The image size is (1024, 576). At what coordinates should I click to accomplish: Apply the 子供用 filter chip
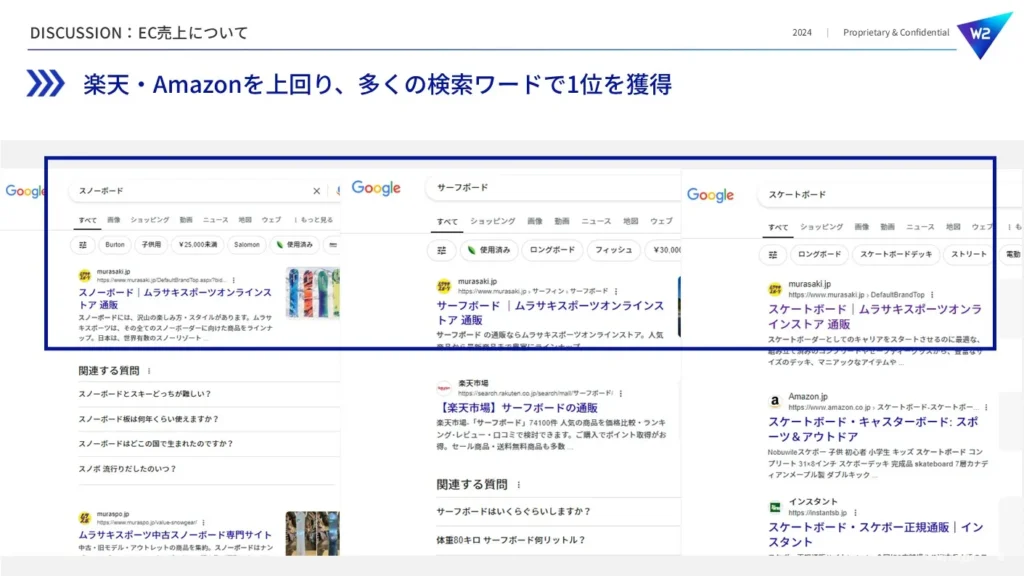pos(152,245)
